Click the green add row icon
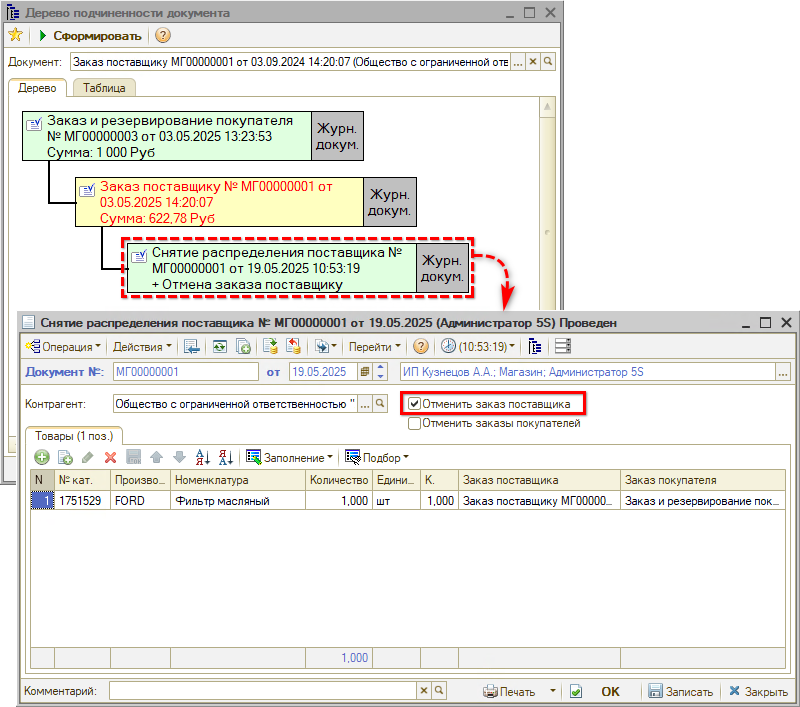This screenshot has width=800, height=707. [42, 457]
